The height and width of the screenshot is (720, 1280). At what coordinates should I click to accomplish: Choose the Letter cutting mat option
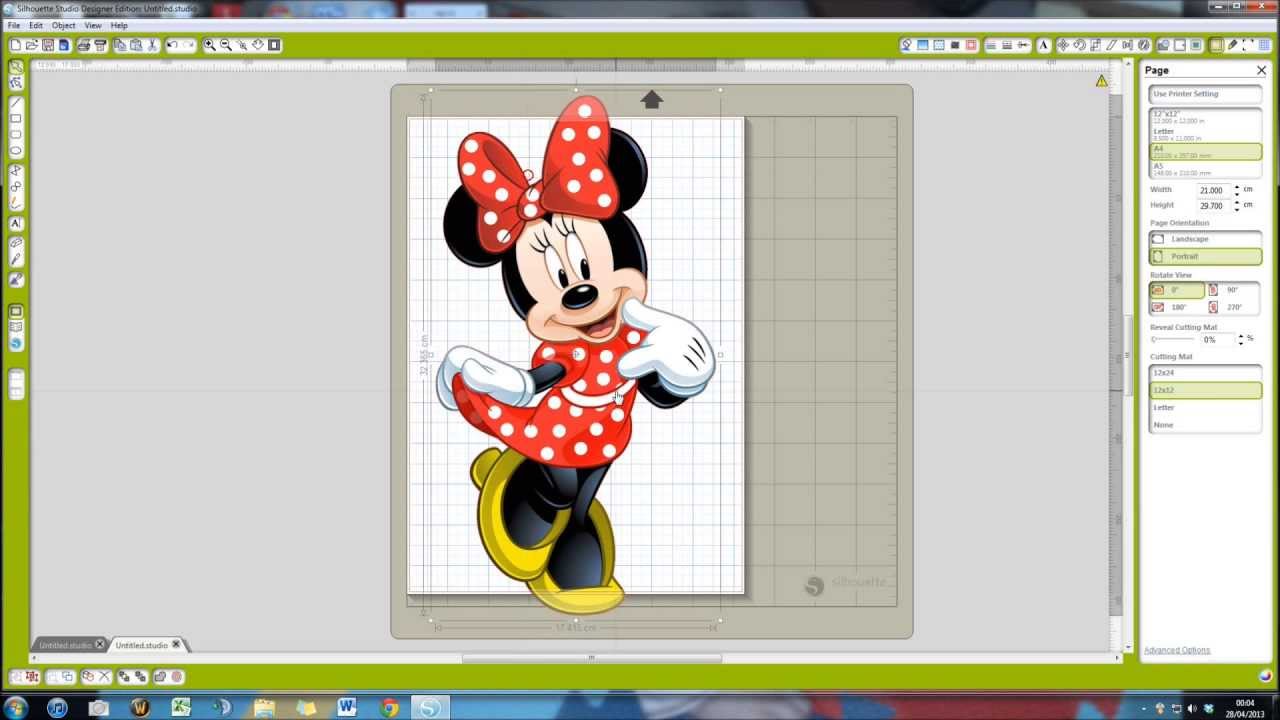point(1205,407)
